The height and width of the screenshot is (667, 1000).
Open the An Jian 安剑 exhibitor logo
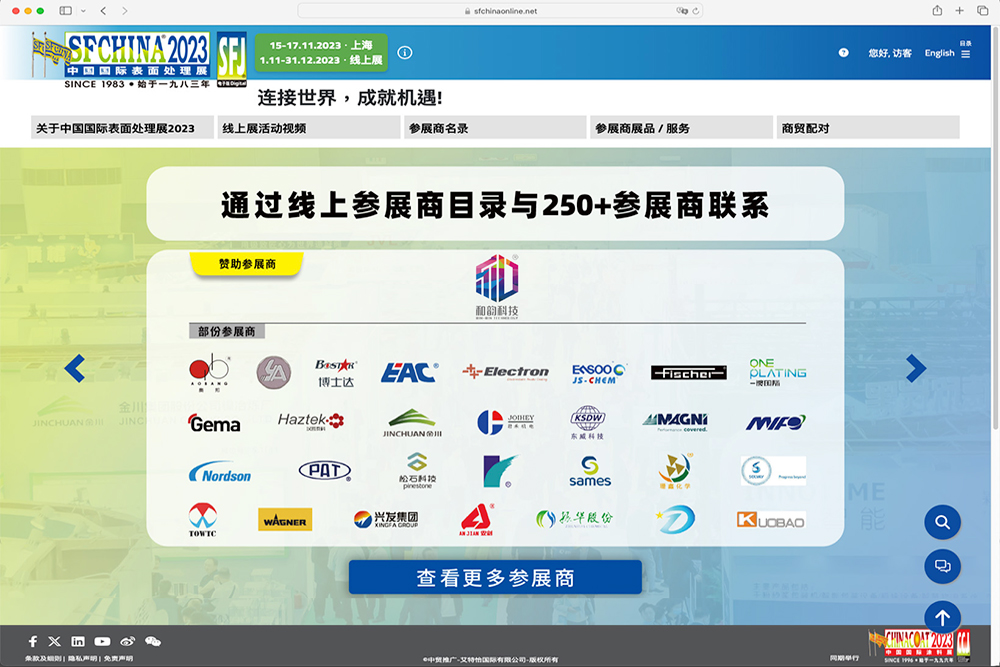point(476,520)
